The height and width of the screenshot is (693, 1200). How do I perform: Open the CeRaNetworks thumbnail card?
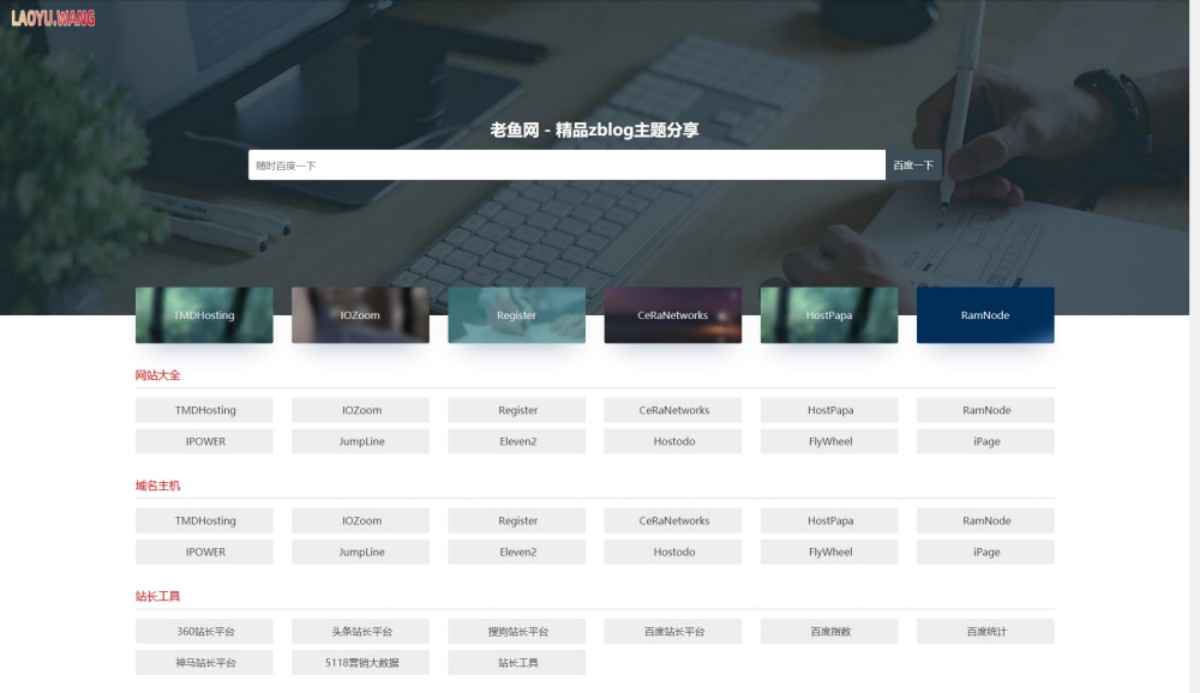click(673, 315)
